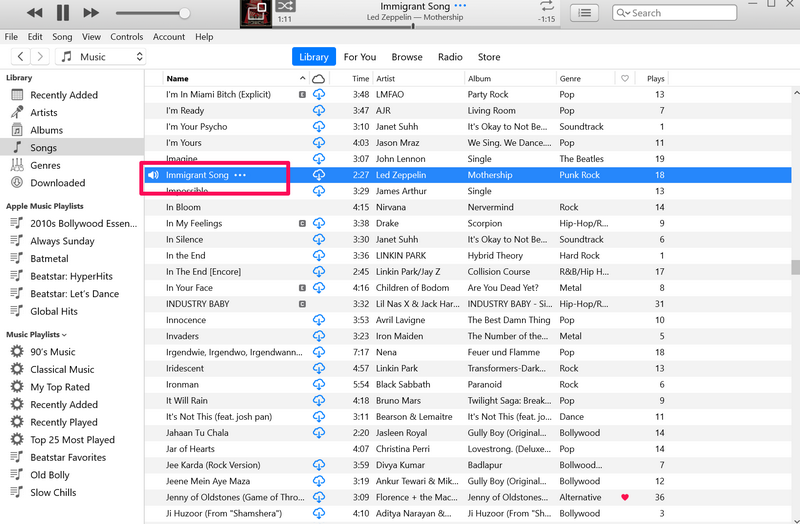
Task: Open the 90's Music smart playlist
Action: 53,352
